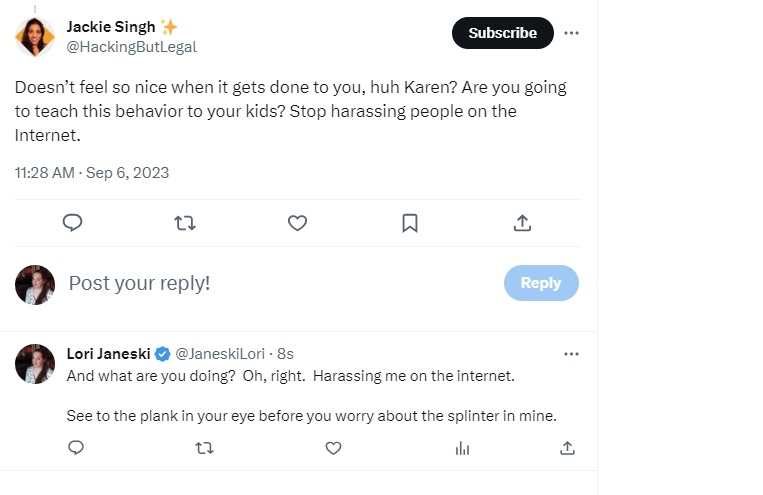The width and height of the screenshot is (763, 495).
Task: Retweet Jackie Singh's main tweet
Action: [185, 223]
